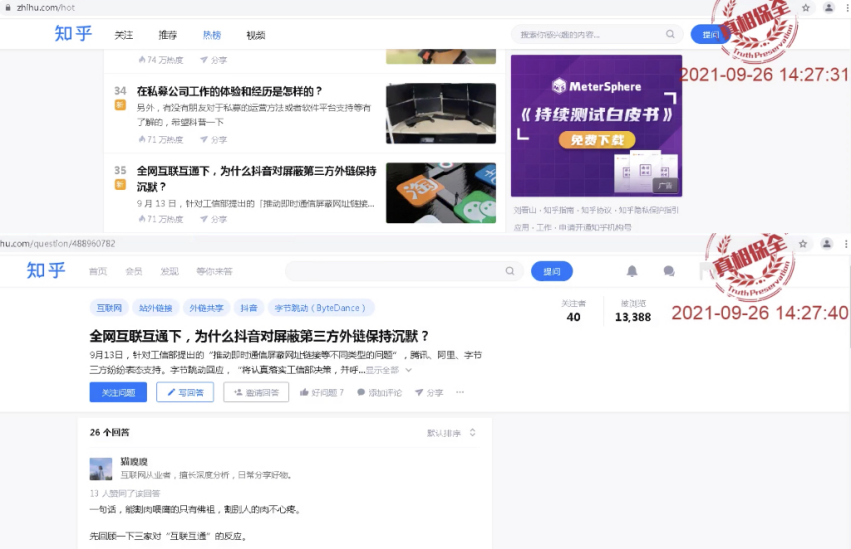The width and height of the screenshot is (851, 549).
Task: Click the Zhihu logo in the lower page header
Action: (46, 271)
